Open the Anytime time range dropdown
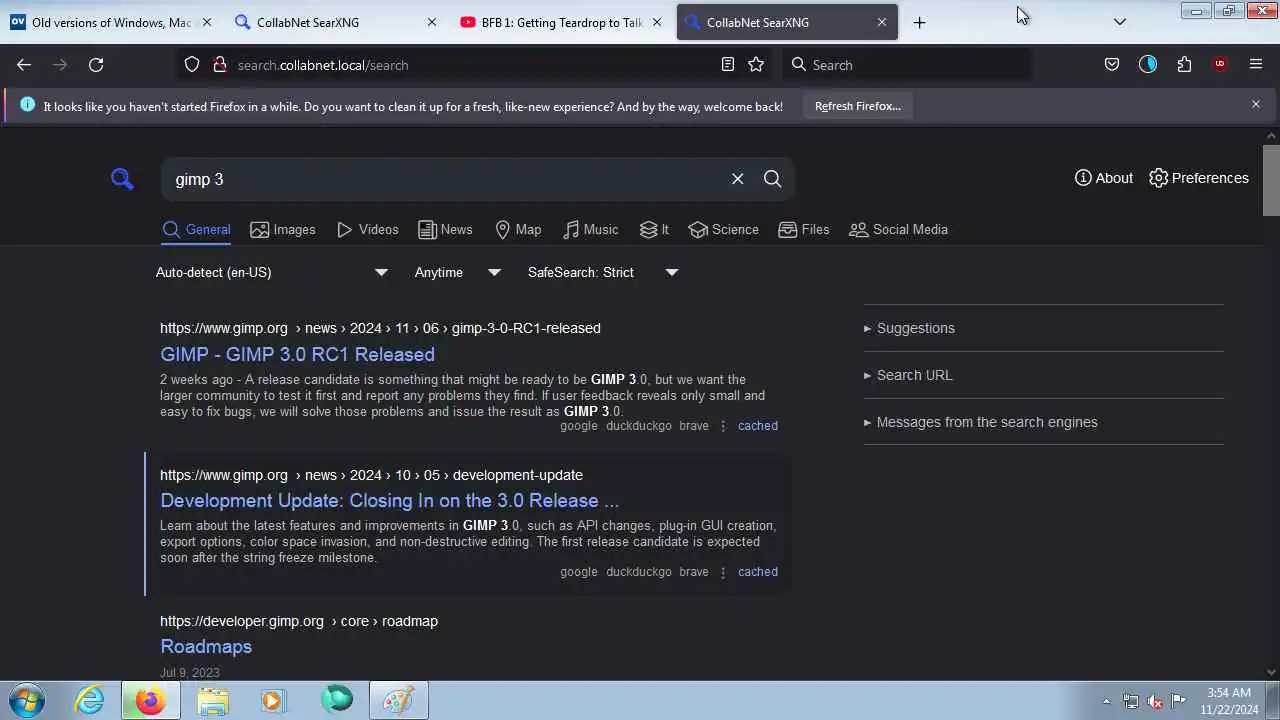 [x=458, y=272]
